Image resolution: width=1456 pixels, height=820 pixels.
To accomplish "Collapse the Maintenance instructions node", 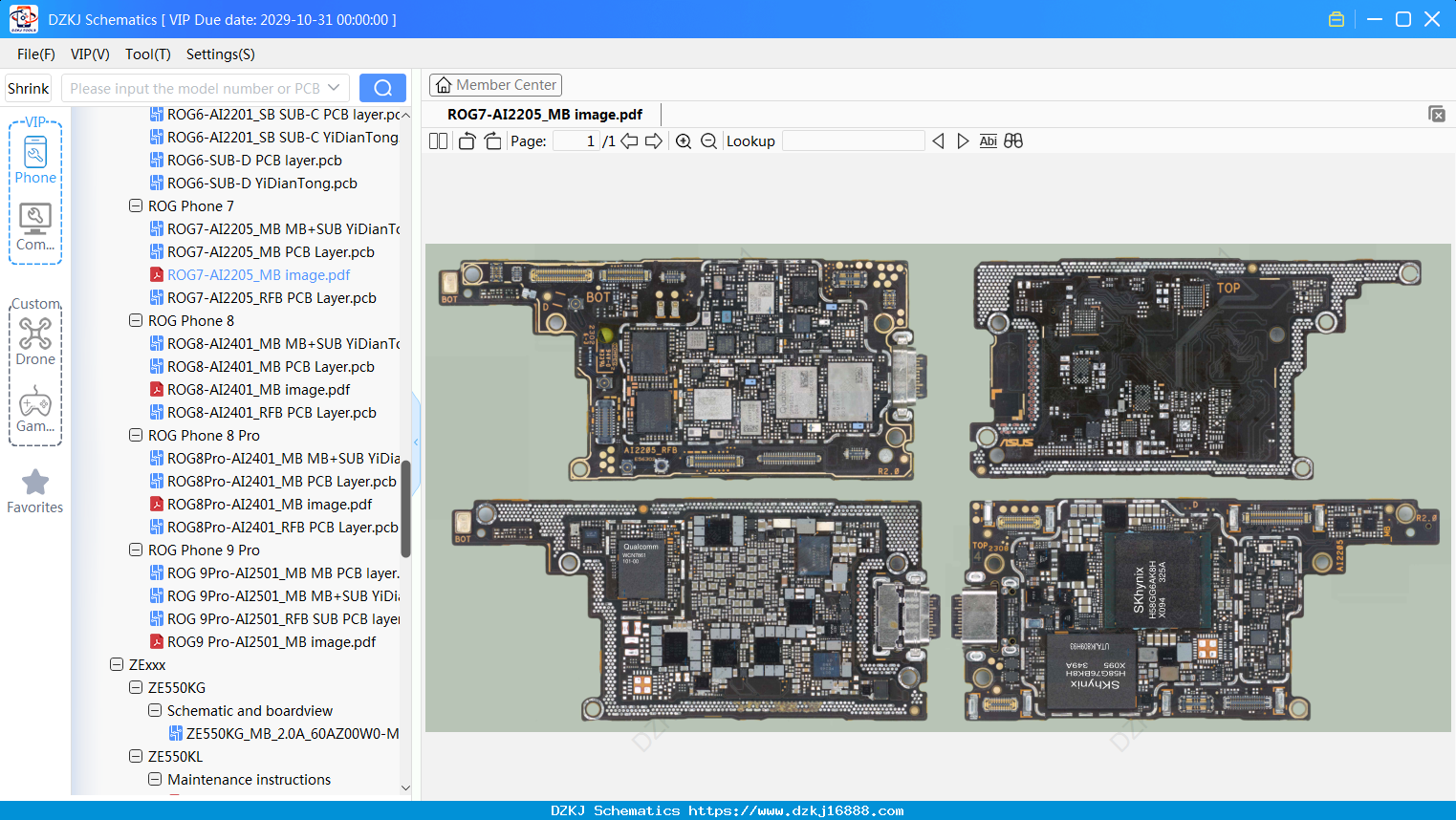I will click(155, 780).
